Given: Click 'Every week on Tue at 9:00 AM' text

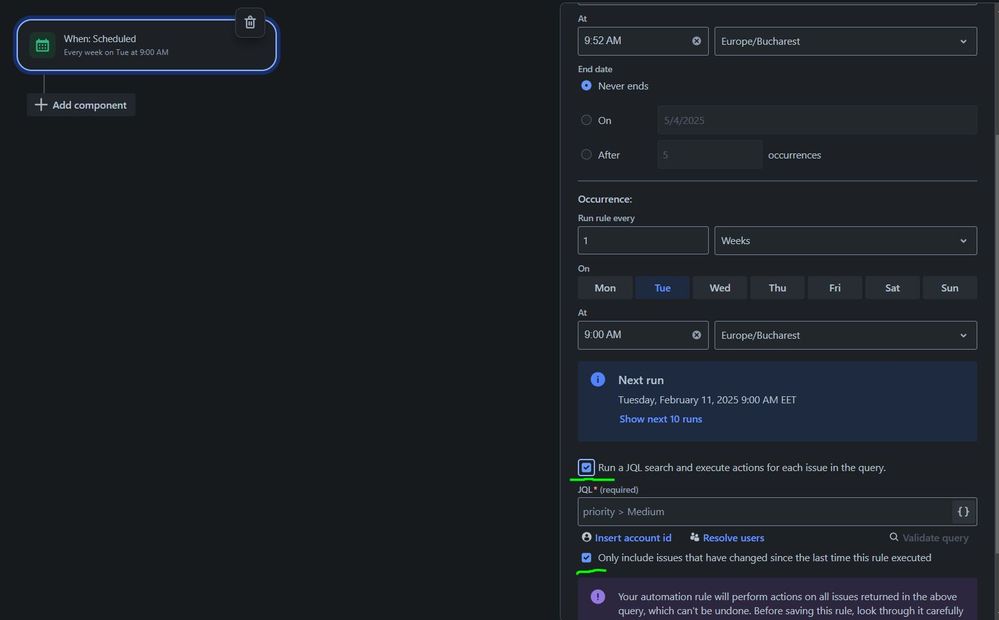Looking at the screenshot, I should pos(116,52).
